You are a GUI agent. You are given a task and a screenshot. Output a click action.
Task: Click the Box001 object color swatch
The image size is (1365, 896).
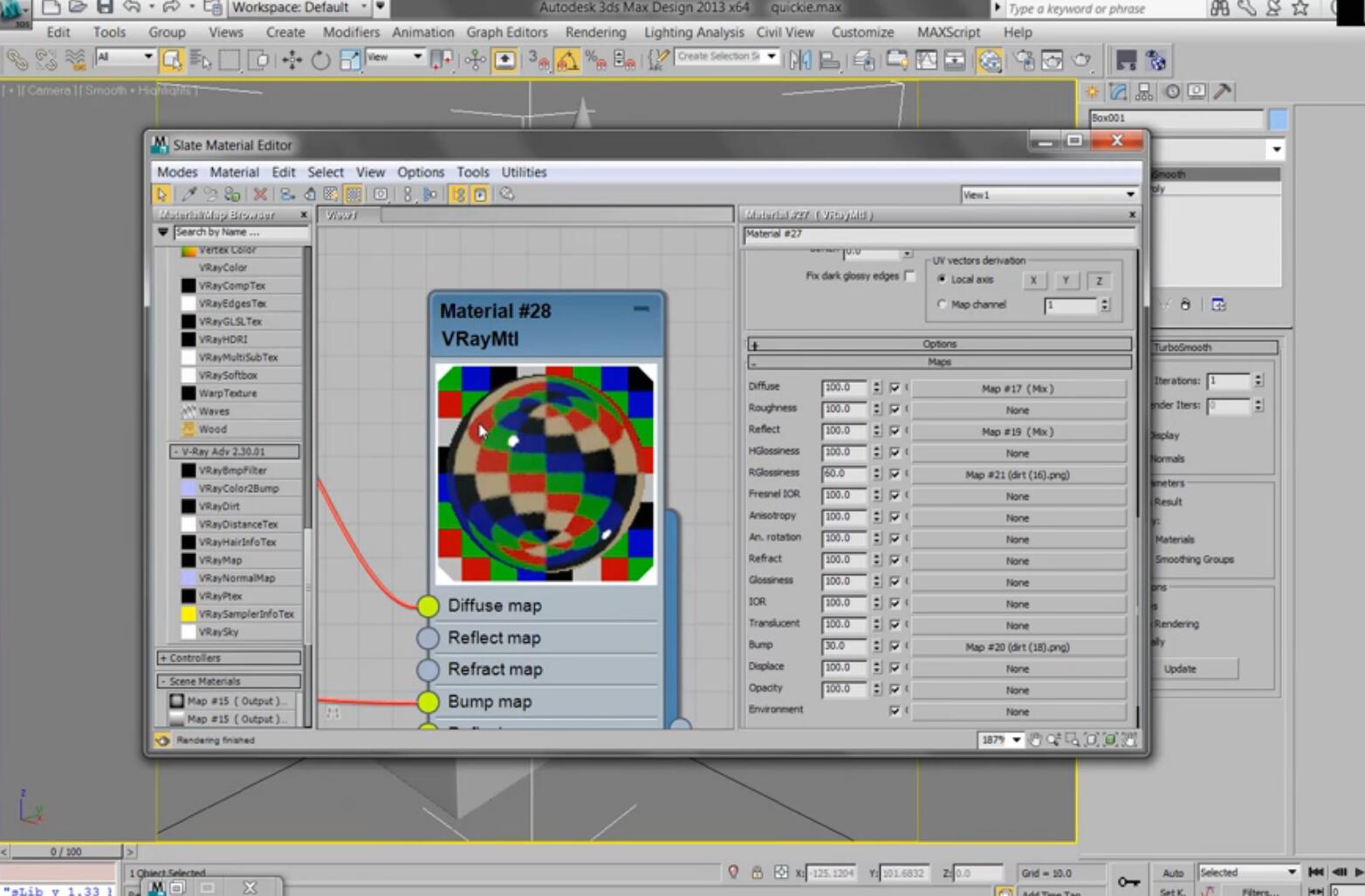(1278, 119)
